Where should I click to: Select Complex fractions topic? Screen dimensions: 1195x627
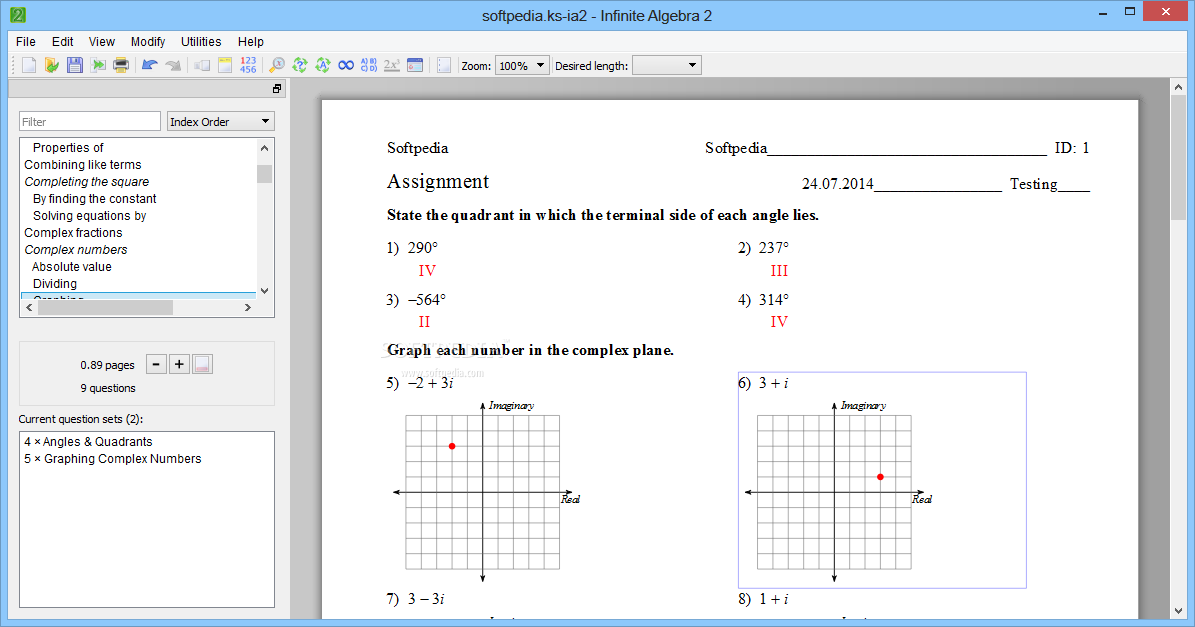click(73, 232)
